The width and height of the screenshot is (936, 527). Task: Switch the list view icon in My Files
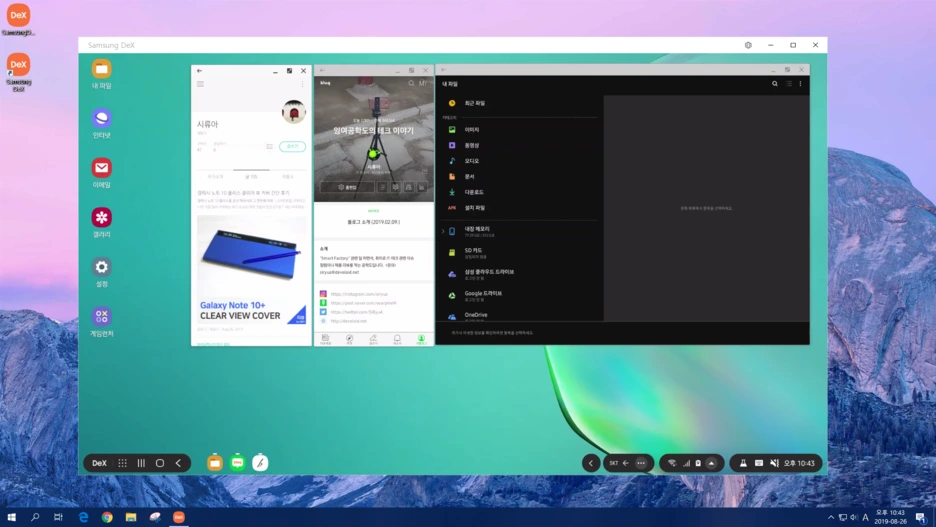click(x=789, y=84)
